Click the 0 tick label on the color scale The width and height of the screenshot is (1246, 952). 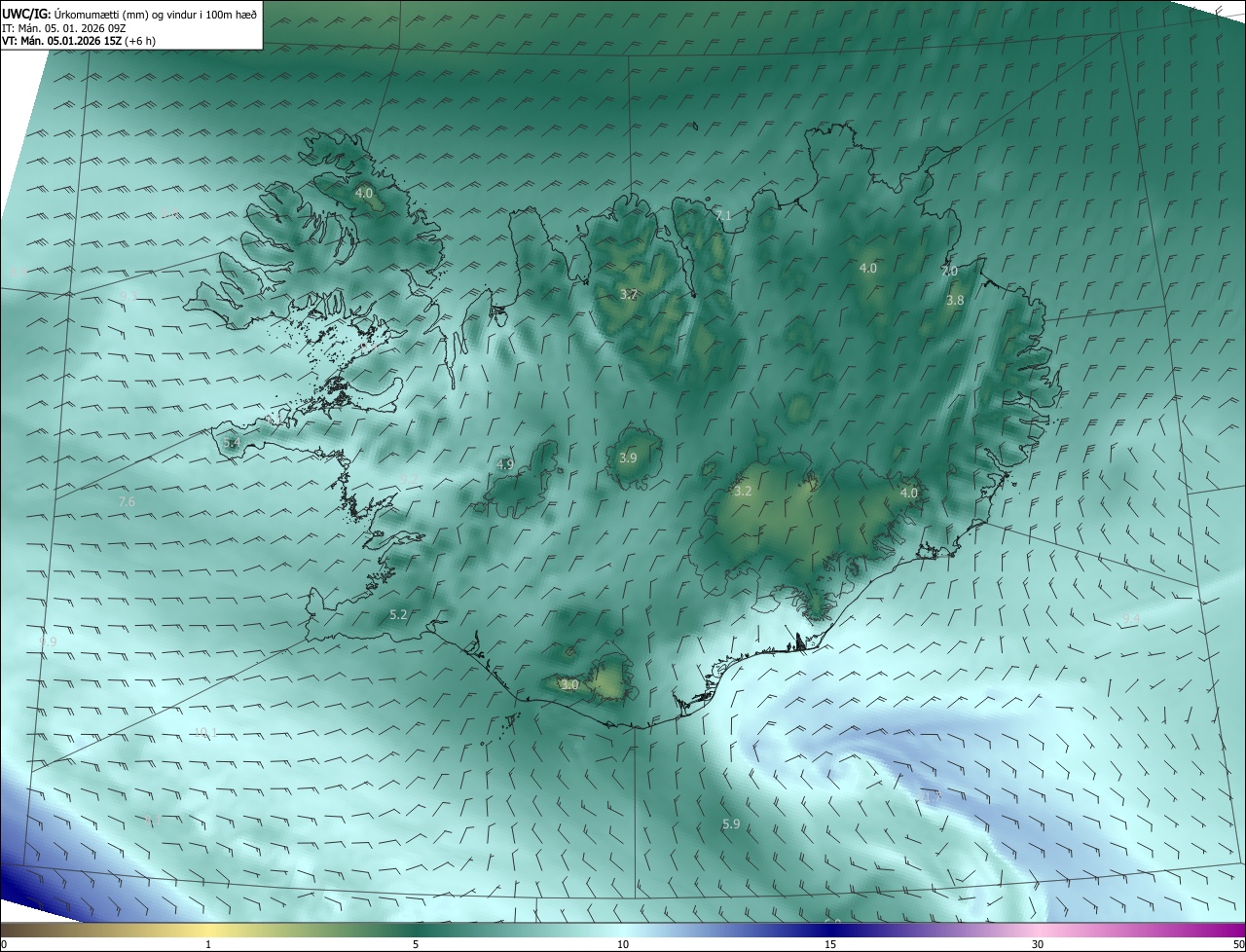[4, 944]
